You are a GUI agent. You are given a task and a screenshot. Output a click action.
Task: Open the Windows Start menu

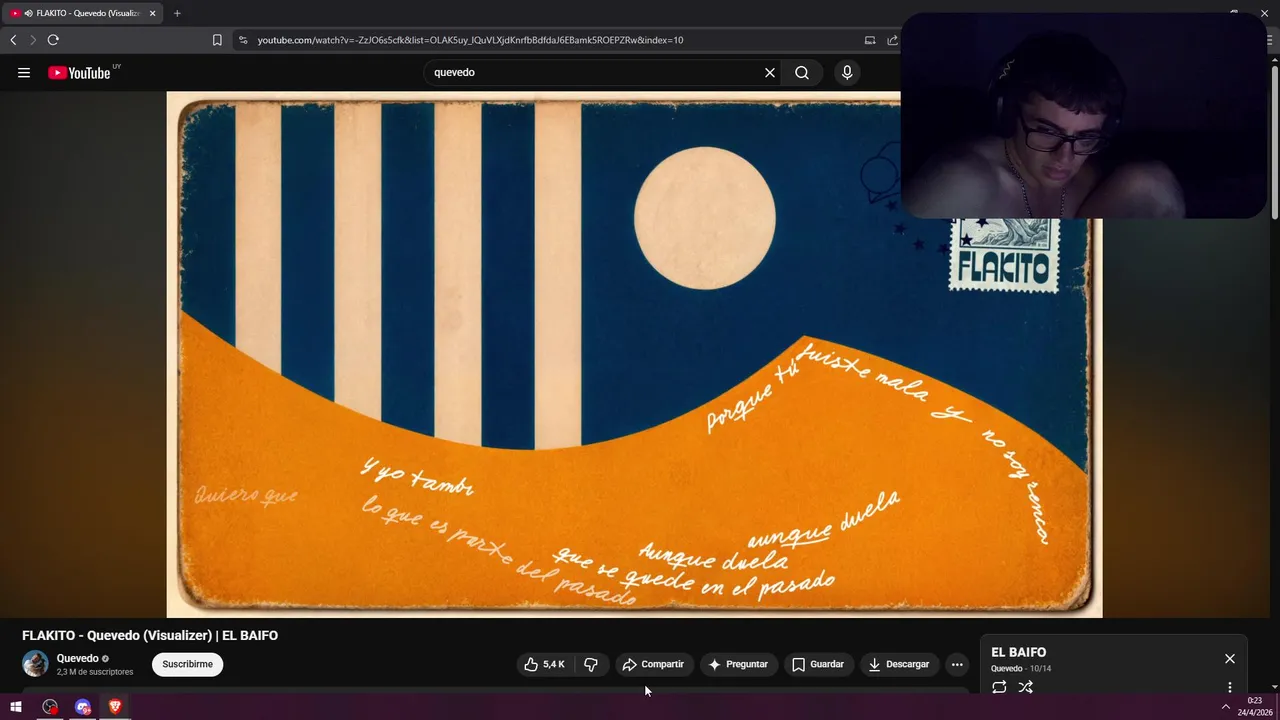(x=16, y=707)
